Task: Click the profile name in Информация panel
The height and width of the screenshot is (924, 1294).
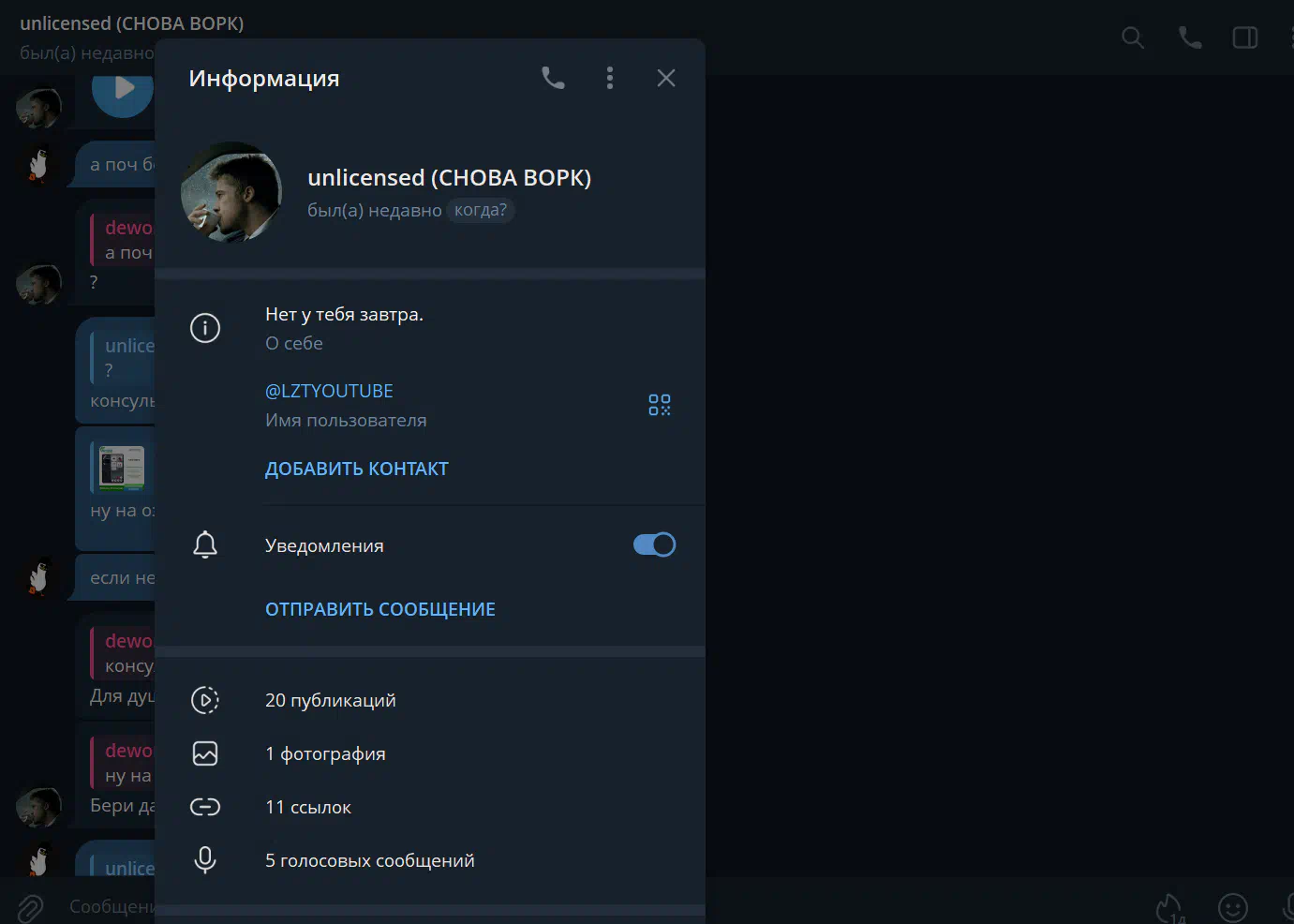Action: point(450,177)
